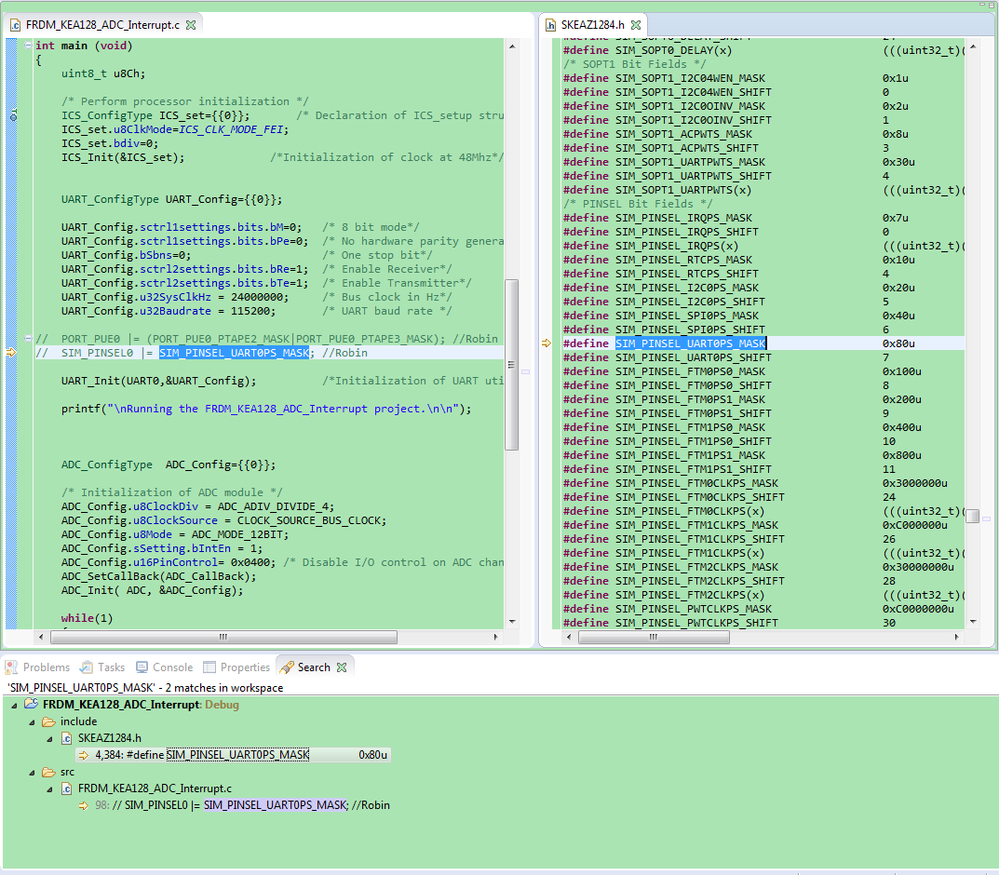
Task: Switch to the SKEAZ1284.h header tab
Action: pyautogui.click(x=593, y=25)
